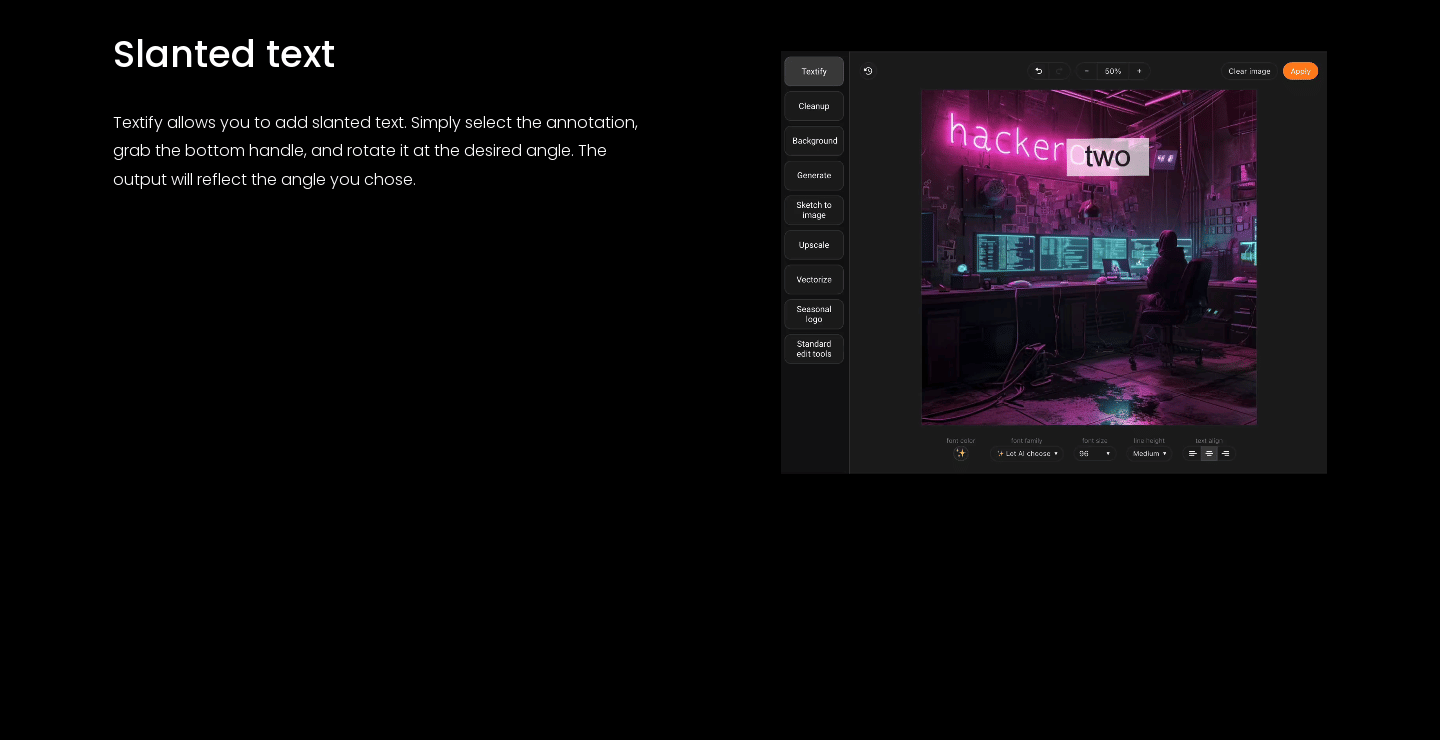Zoom out with the minus icon
The width and height of the screenshot is (1442, 740).
click(1087, 71)
